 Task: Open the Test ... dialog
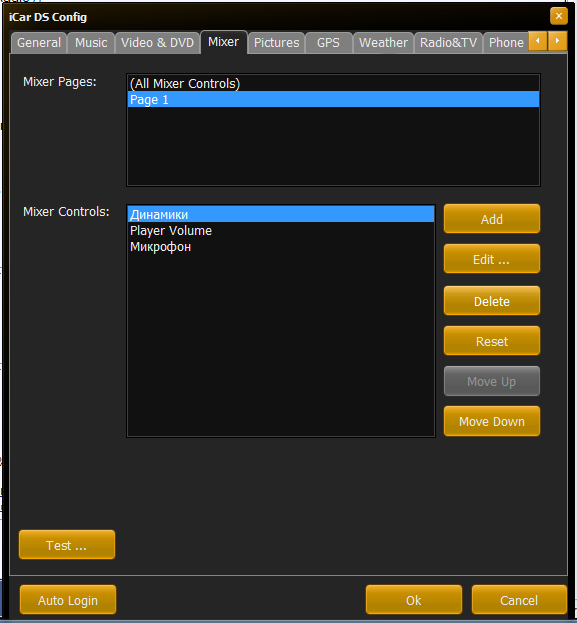[67, 545]
